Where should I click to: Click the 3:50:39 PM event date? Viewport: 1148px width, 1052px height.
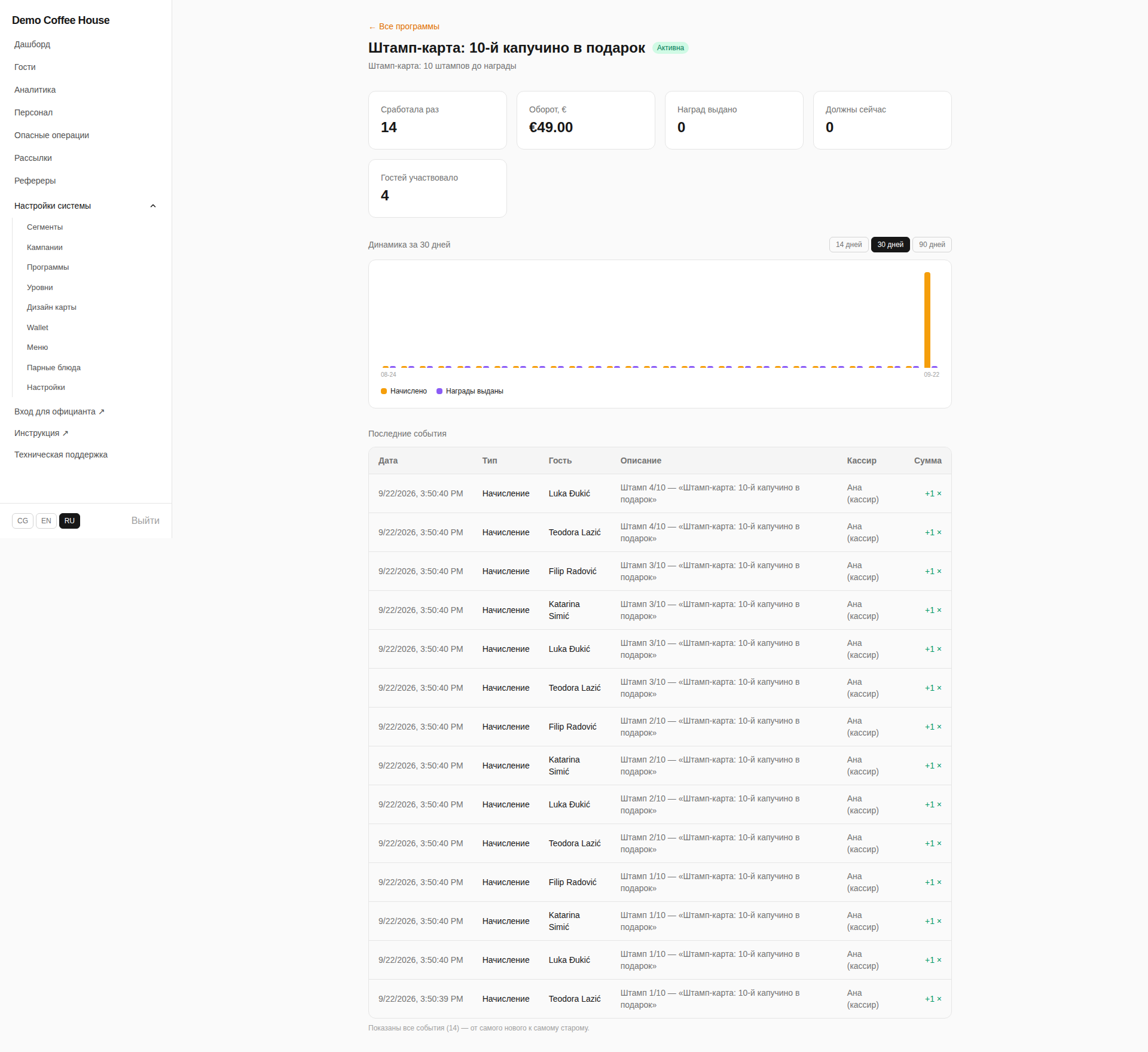click(x=421, y=999)
